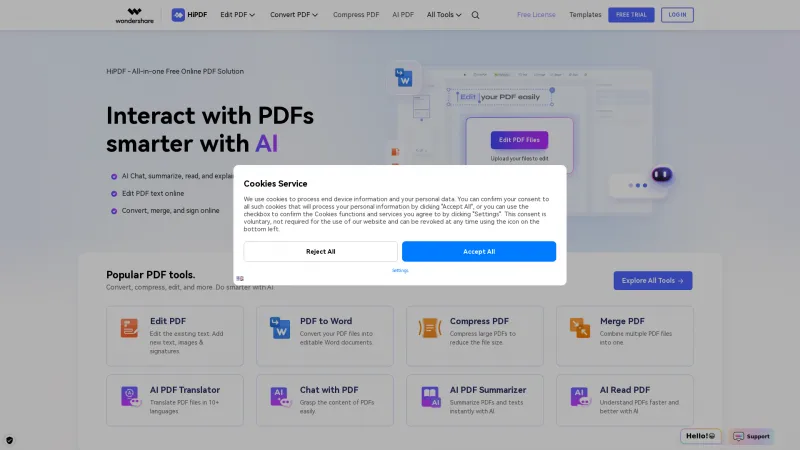Click 'Convert, merge, and sign online' text
The height and width of the screenshot is (450, 800).
coord(170,210)
